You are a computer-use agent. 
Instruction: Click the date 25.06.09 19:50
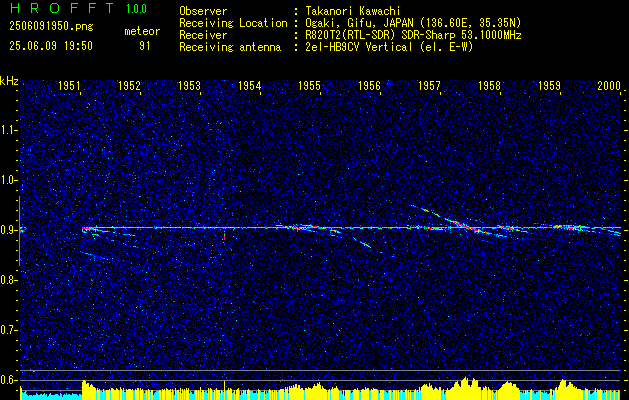click(x=51, y=46)
